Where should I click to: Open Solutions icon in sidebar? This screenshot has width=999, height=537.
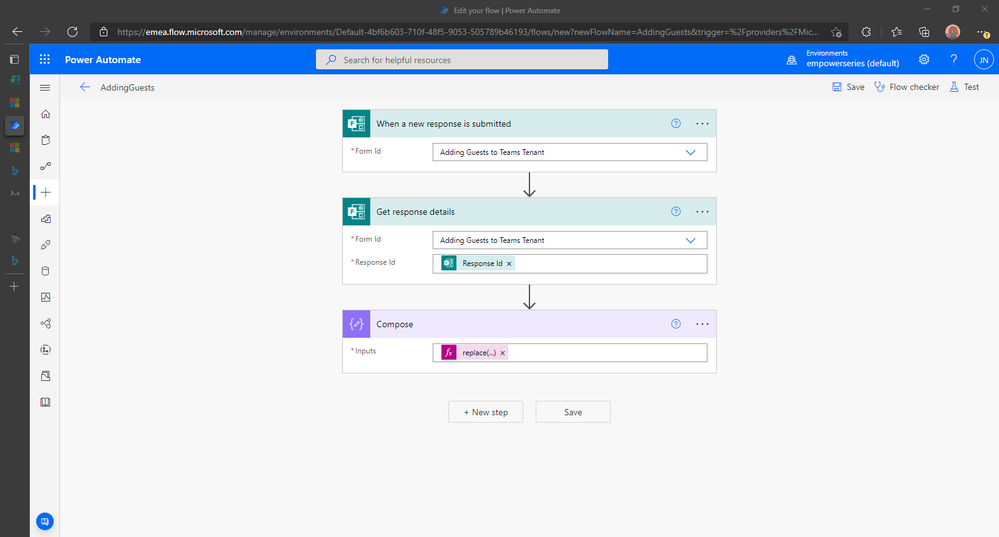pyautogui.click(x=45, y=376)
